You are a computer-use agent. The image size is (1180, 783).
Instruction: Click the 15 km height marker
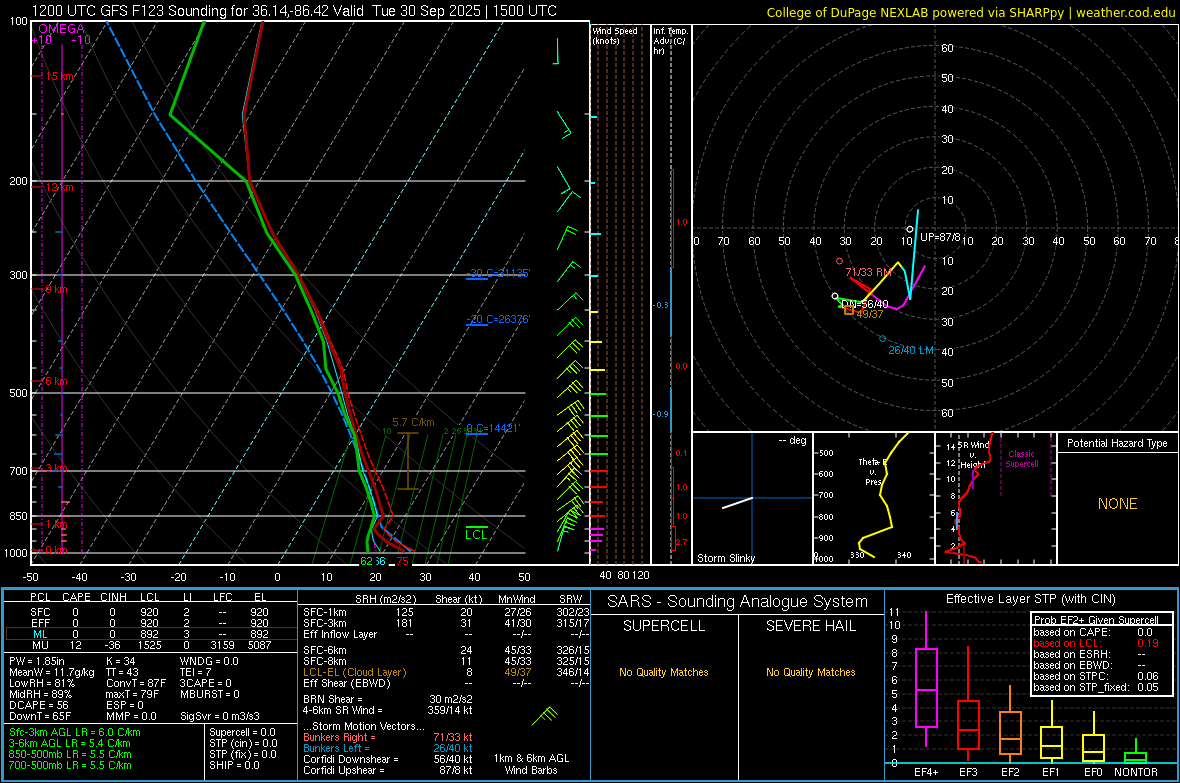pyautogui.click(x=59, y=76)
